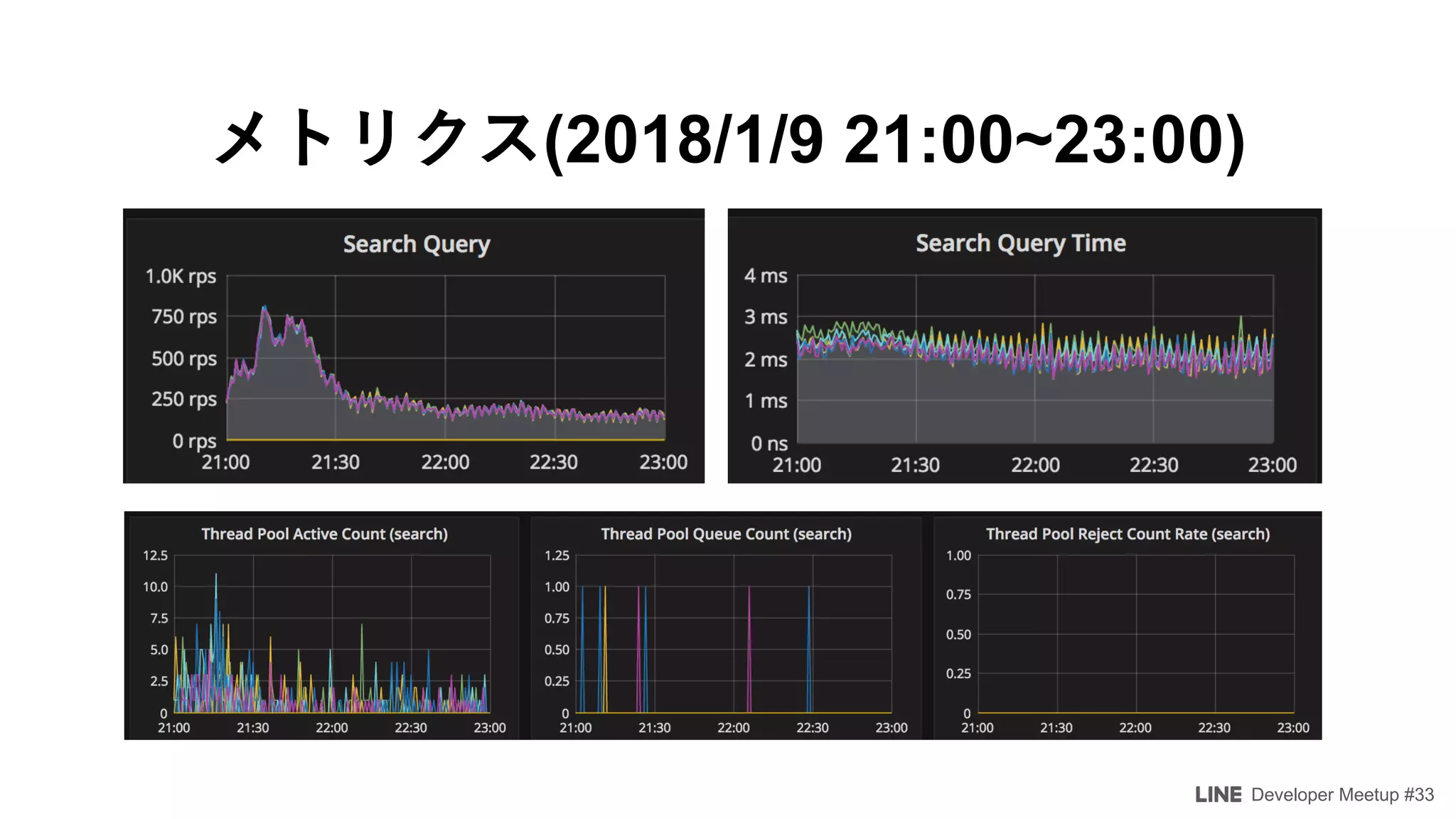Click the '5.0' label in Active Count panel
The width and height of the screenshot is (1456, 819).
coord(159,650)
